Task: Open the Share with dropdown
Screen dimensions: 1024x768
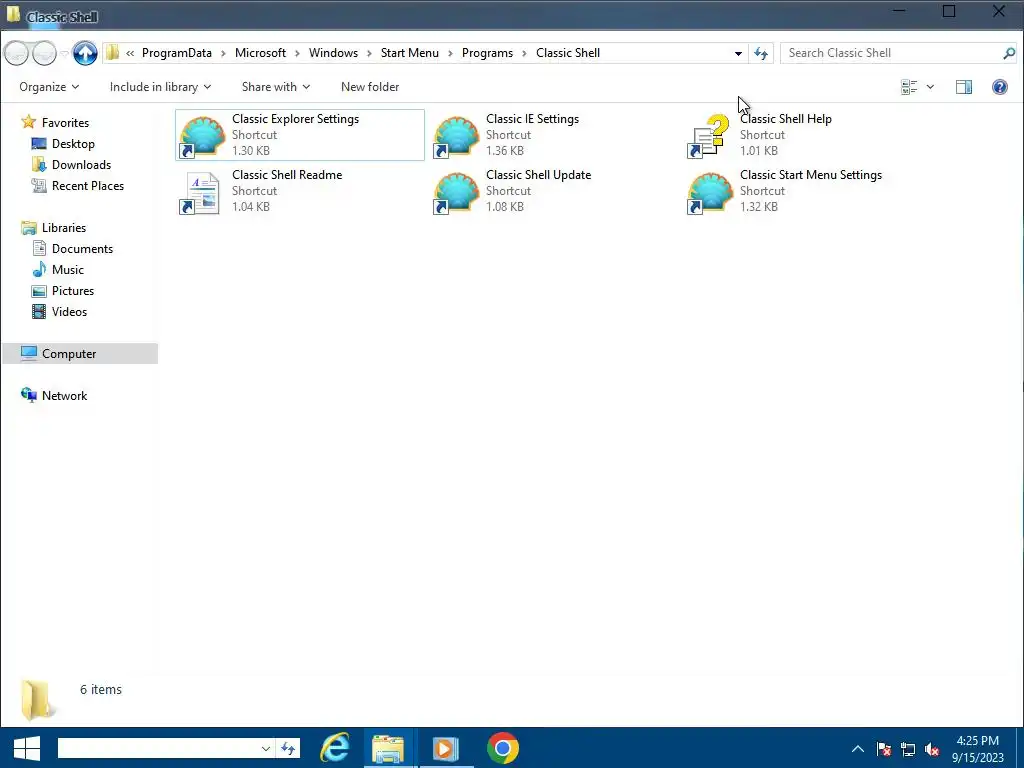Action: click(276, 87)
